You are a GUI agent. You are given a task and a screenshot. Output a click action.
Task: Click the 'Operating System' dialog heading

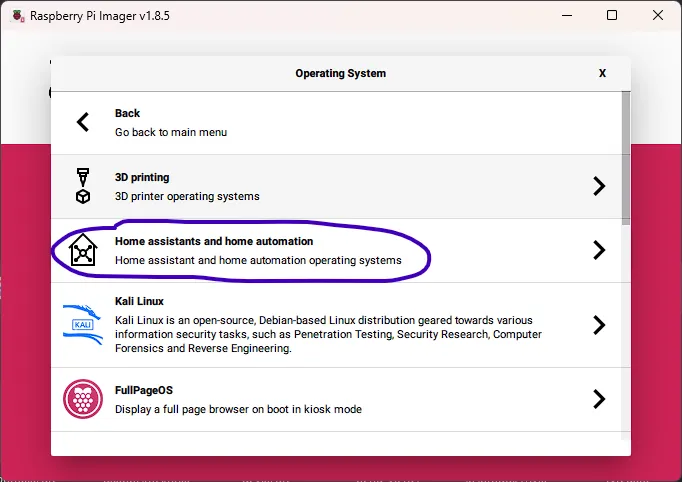341,74
